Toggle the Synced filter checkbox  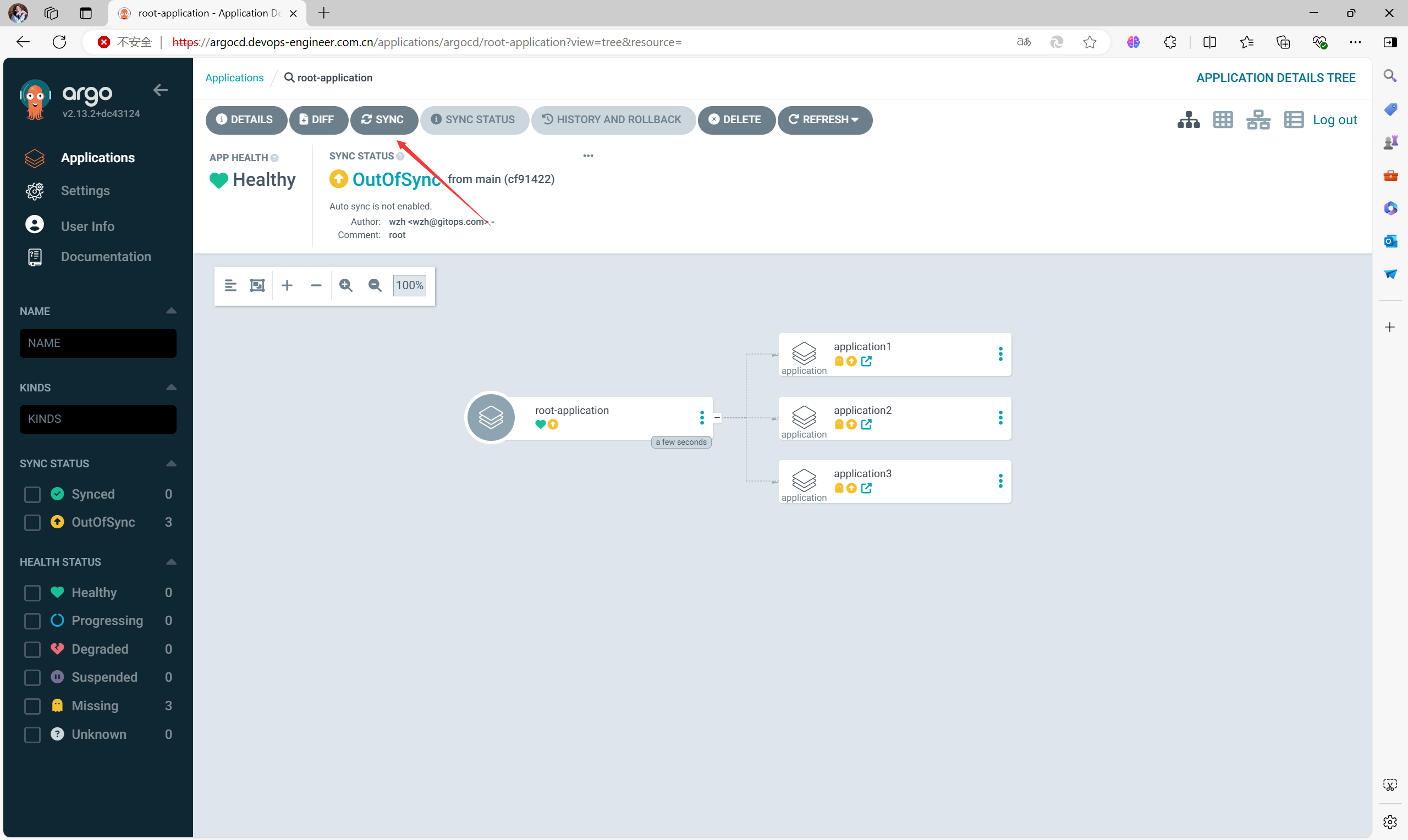[32, 494]
